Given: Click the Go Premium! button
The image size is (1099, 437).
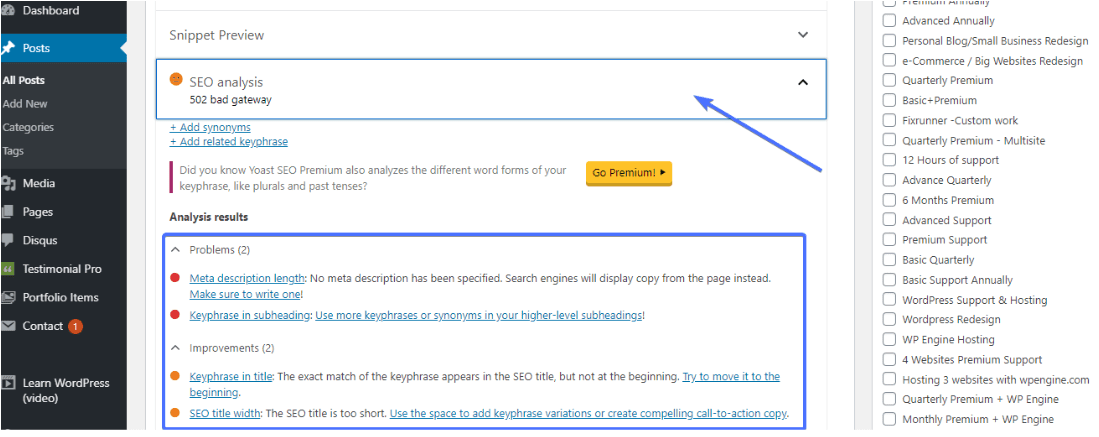Looking at the screenshot, I should 629,173.
